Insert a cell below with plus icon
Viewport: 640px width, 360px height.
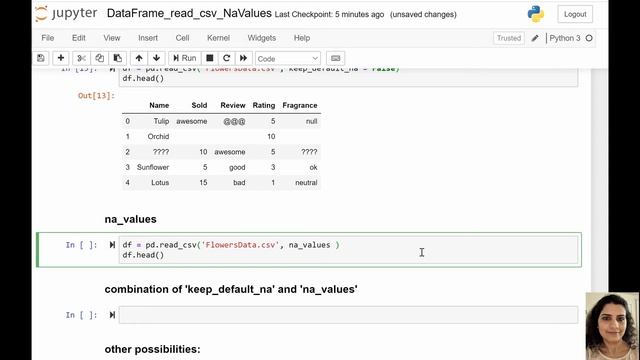click(61, 58)
